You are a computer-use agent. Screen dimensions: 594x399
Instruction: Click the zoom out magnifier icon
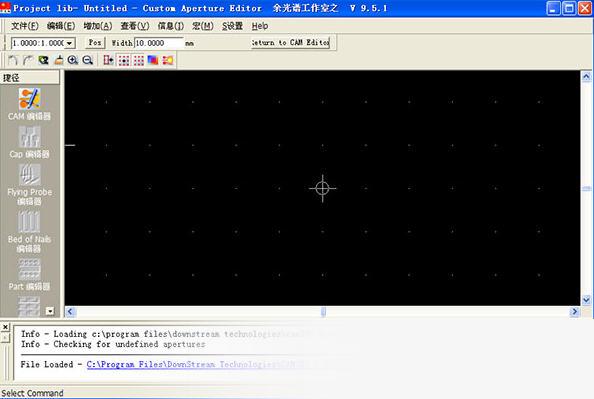(88, 60)
